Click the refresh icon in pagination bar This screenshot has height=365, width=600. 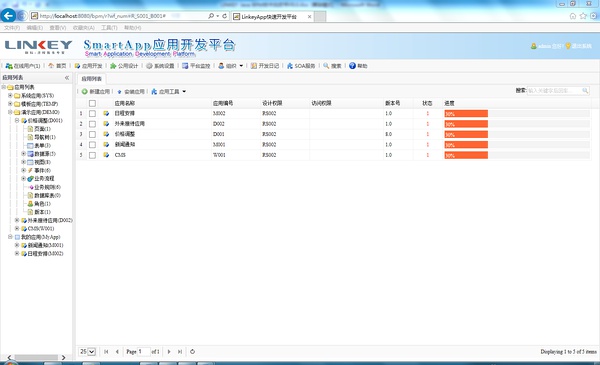[x=192, y=351]
